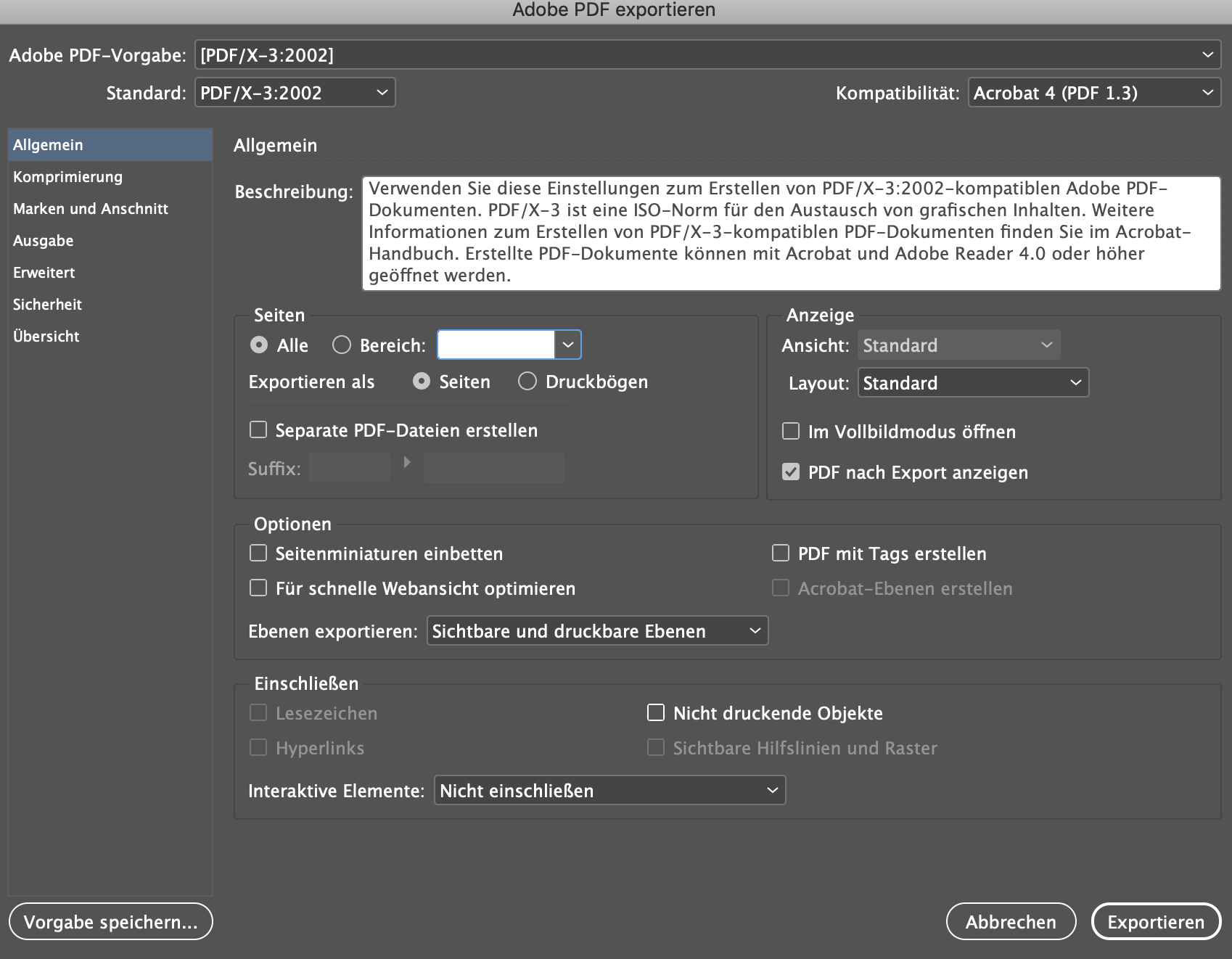The image size is (1232, 959).
Task: Click the Lesezeichen checkbox
Action: pos(258,713)
